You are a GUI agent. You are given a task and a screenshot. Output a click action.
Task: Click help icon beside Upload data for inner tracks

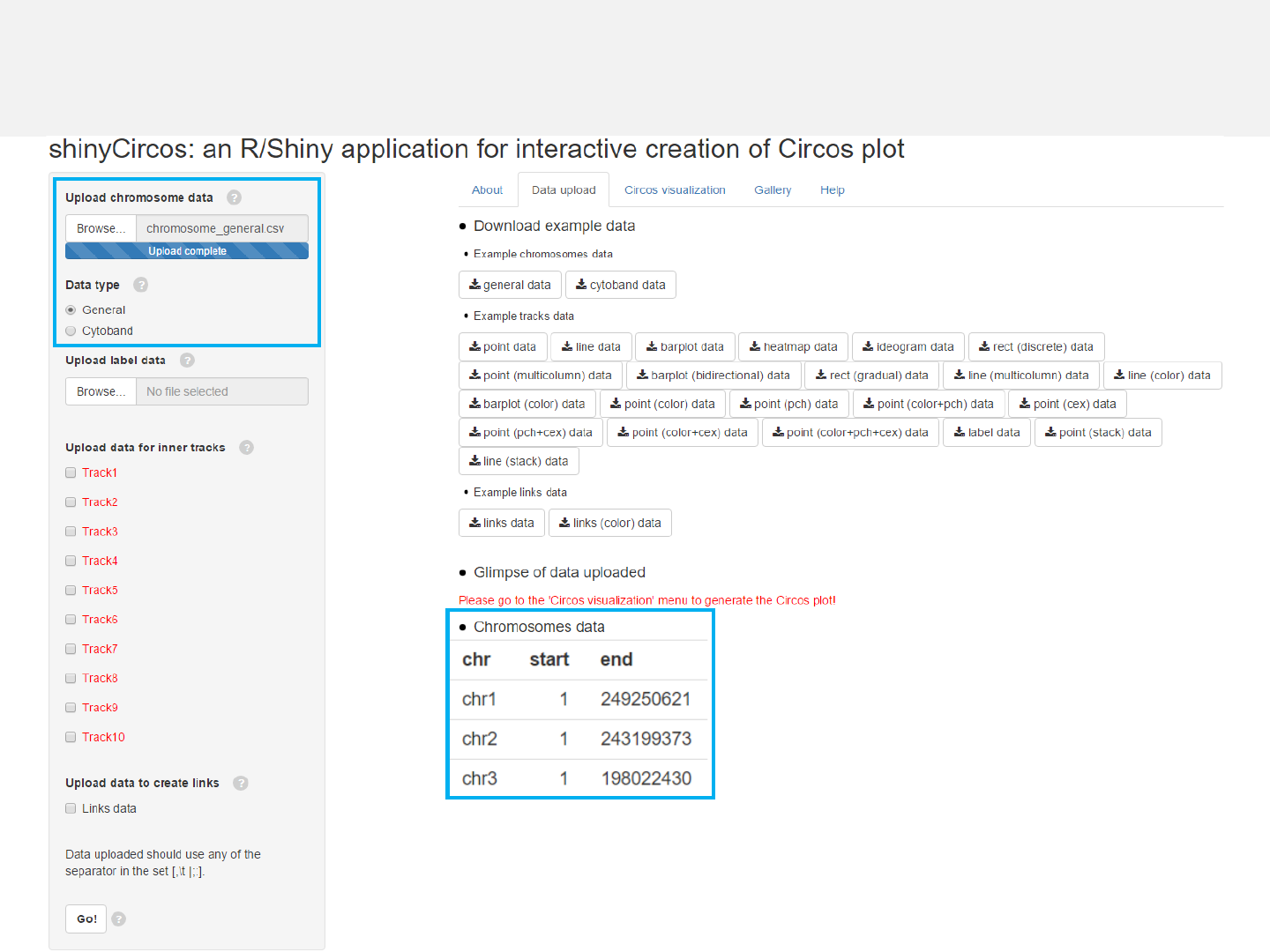point(247,447)
